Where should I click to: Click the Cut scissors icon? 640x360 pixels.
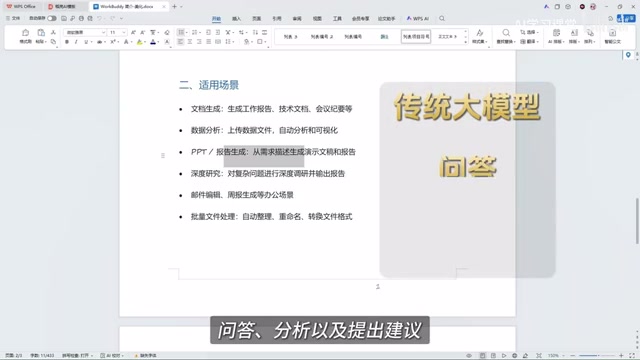click(x=53, y=32)
